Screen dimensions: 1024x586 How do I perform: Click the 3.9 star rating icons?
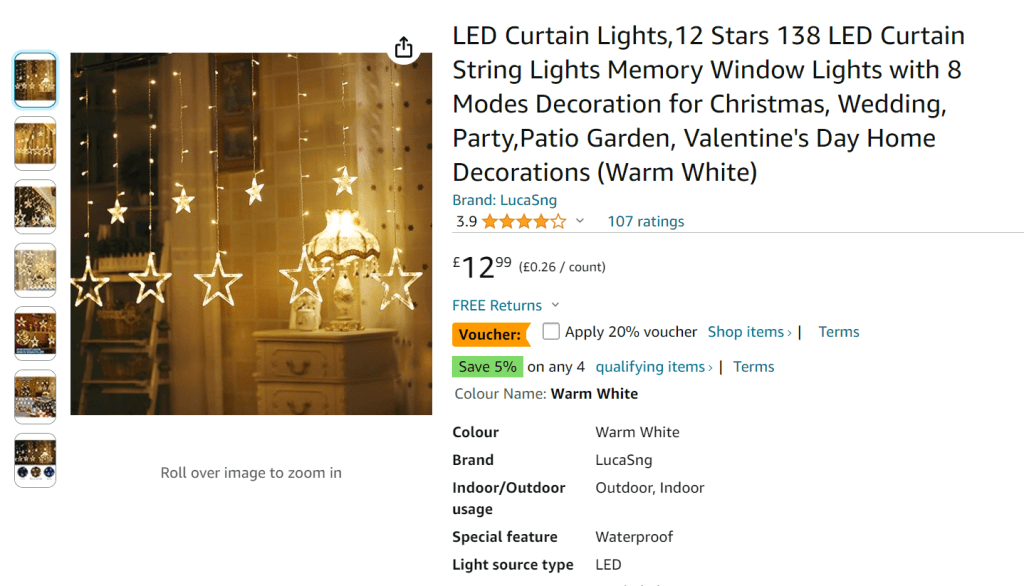click(523, 221)
